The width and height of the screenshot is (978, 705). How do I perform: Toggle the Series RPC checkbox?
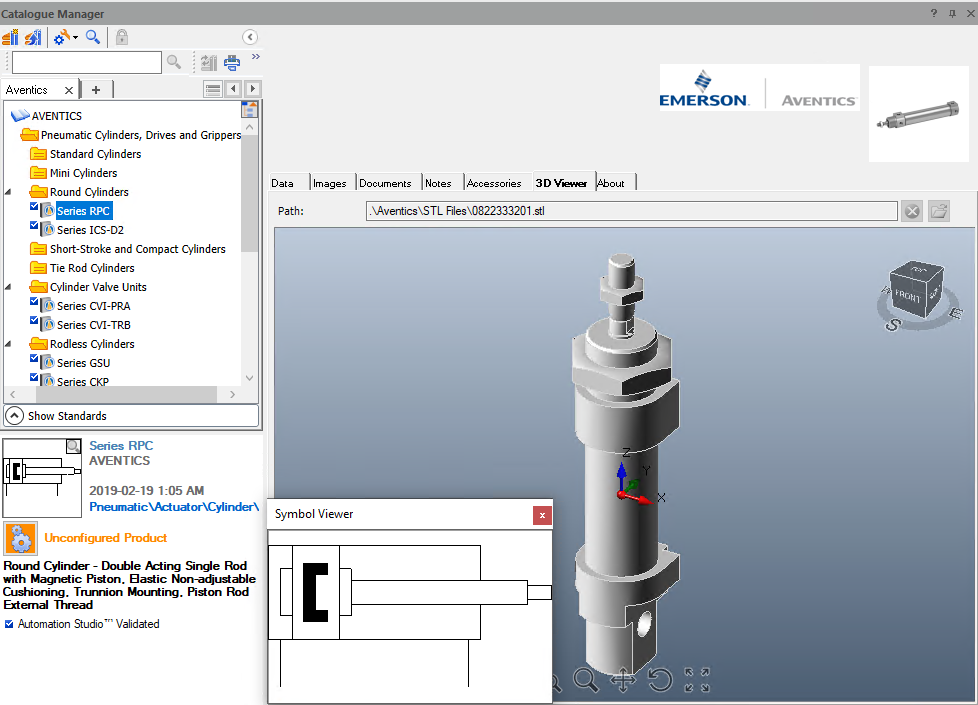[35, 208]
